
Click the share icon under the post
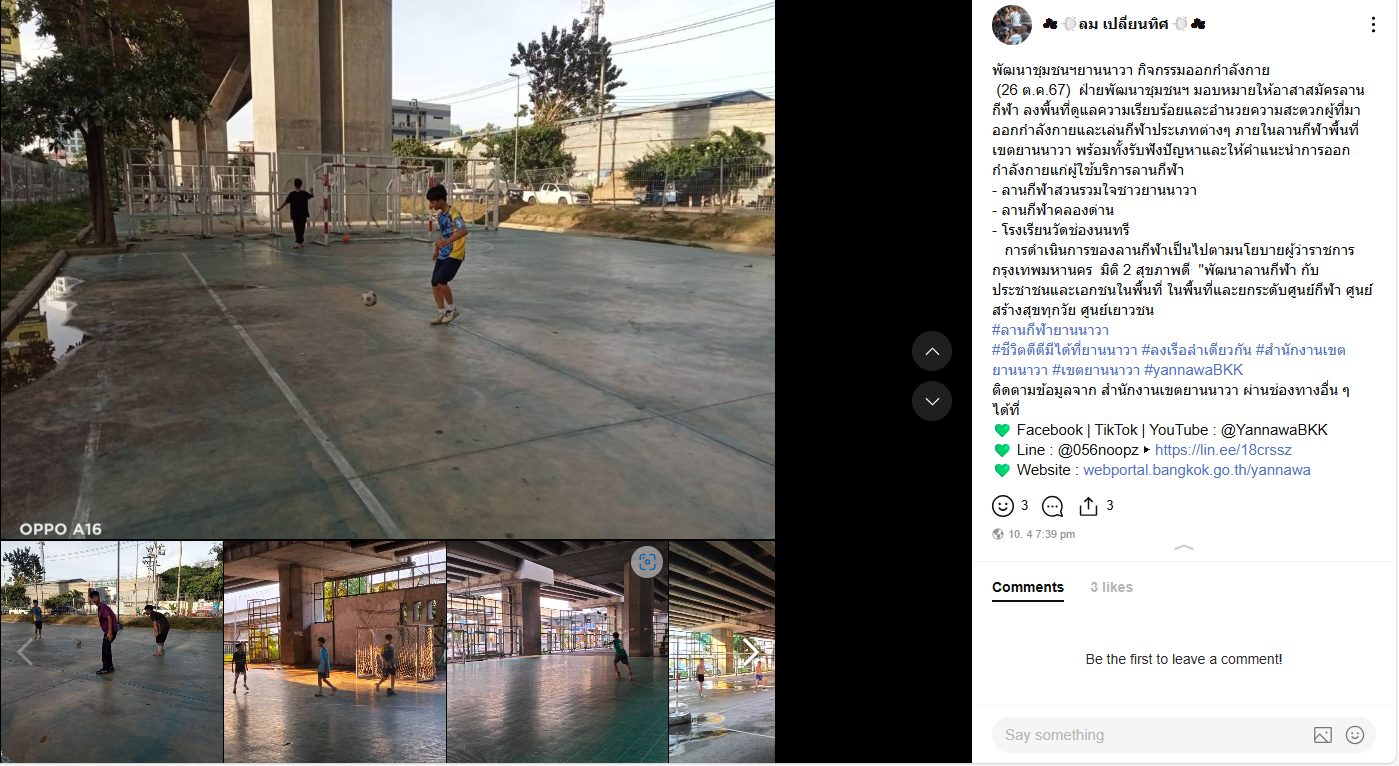1089,506
